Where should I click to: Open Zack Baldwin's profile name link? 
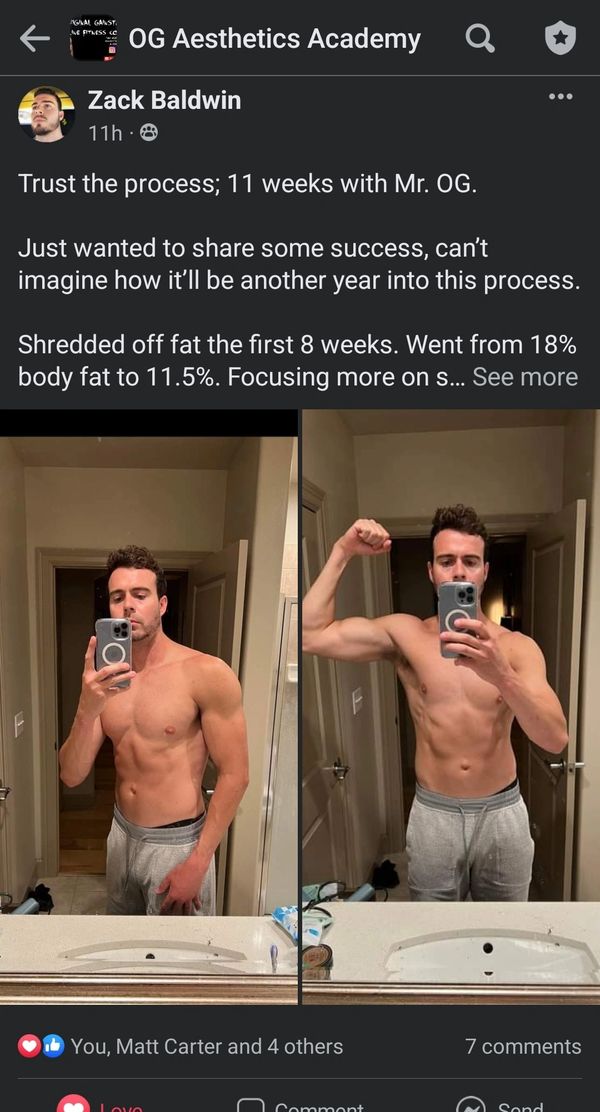point(164,100)
